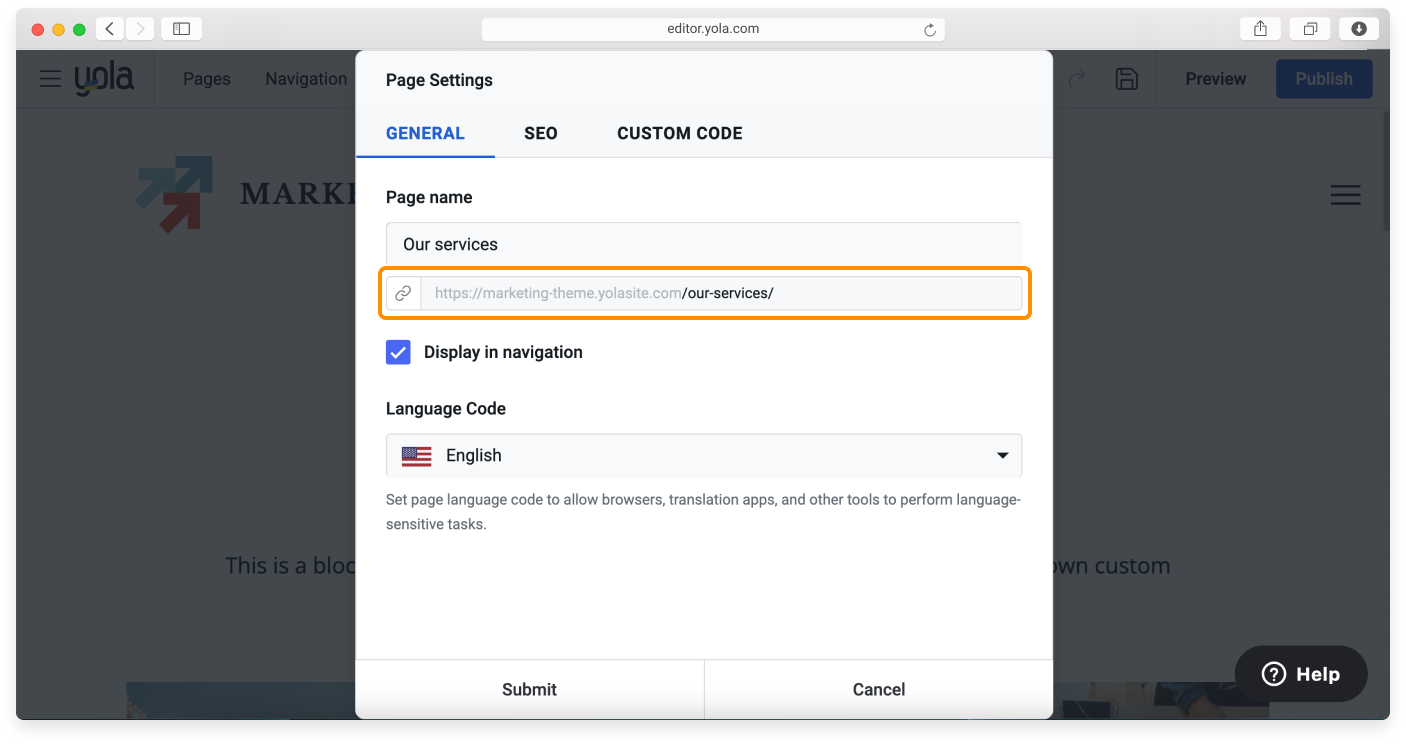The width and height of the screenshot is (1406, 744).
Task: Uncheck Display in navigation
Action: tap(398, 352)
